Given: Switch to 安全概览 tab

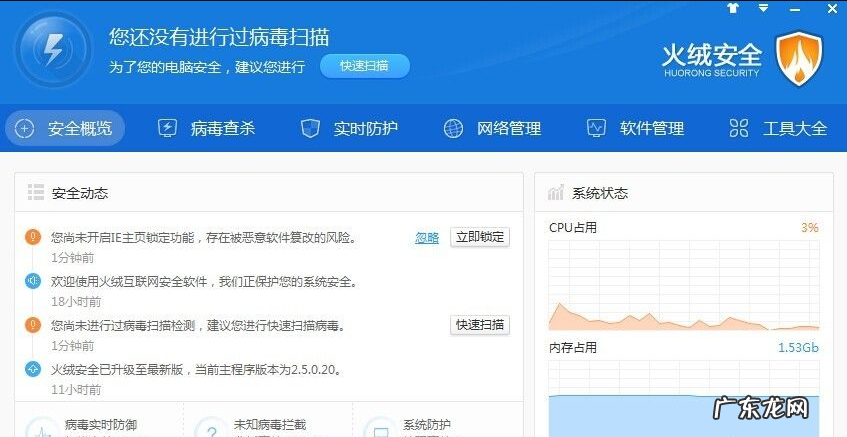Looking at the screenshot, I should point(65,129).
